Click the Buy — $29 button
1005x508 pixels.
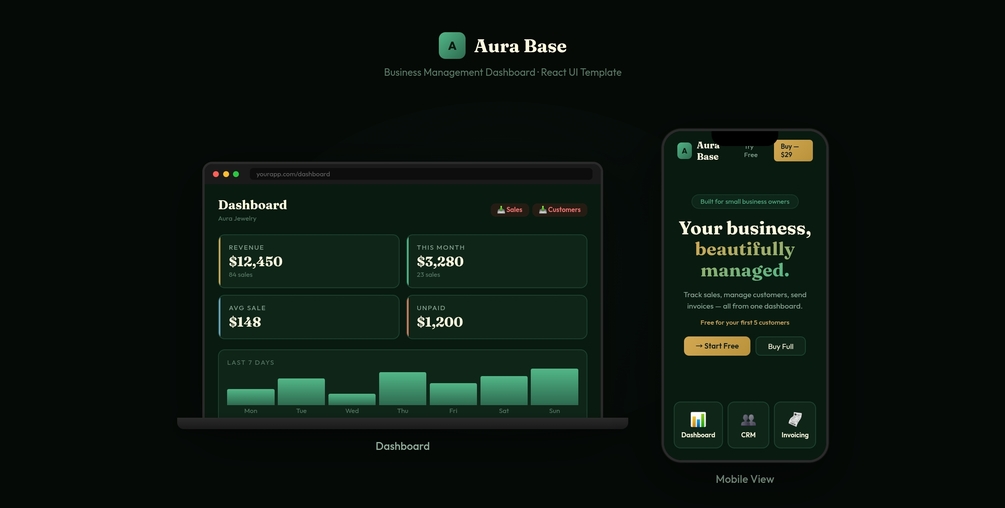click(793, 151)
